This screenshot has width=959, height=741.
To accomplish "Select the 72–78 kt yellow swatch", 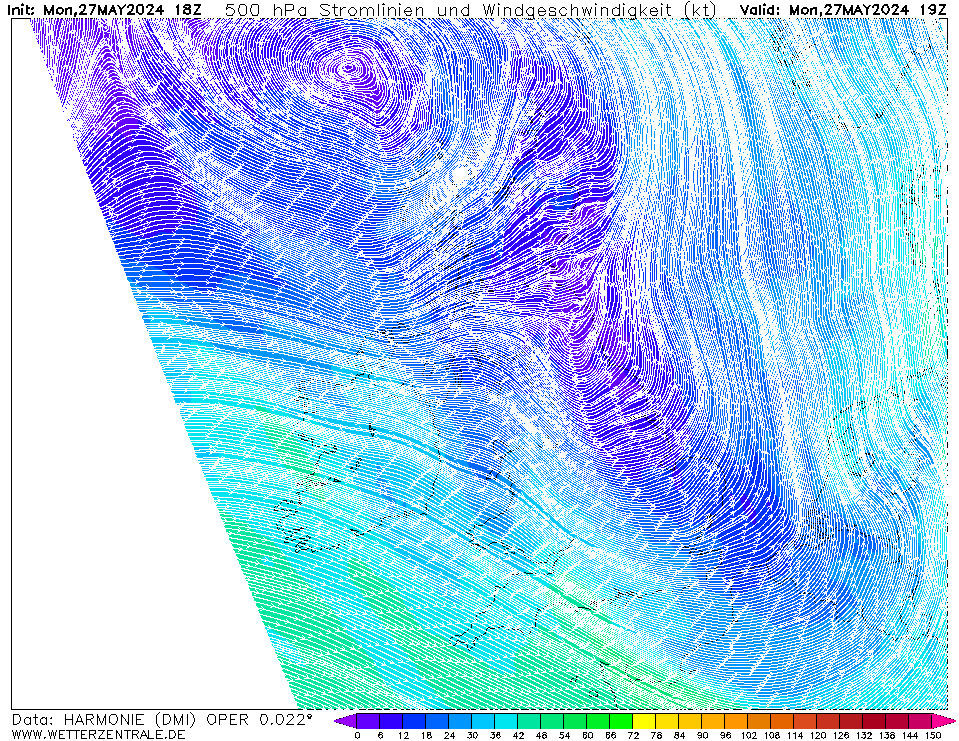I will coord(644,721).
